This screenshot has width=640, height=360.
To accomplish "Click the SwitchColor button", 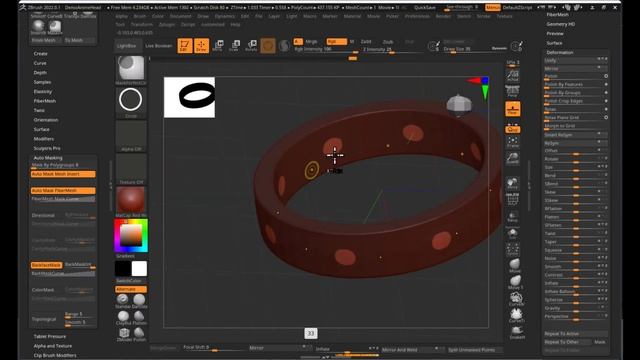I will coord(129,281).
